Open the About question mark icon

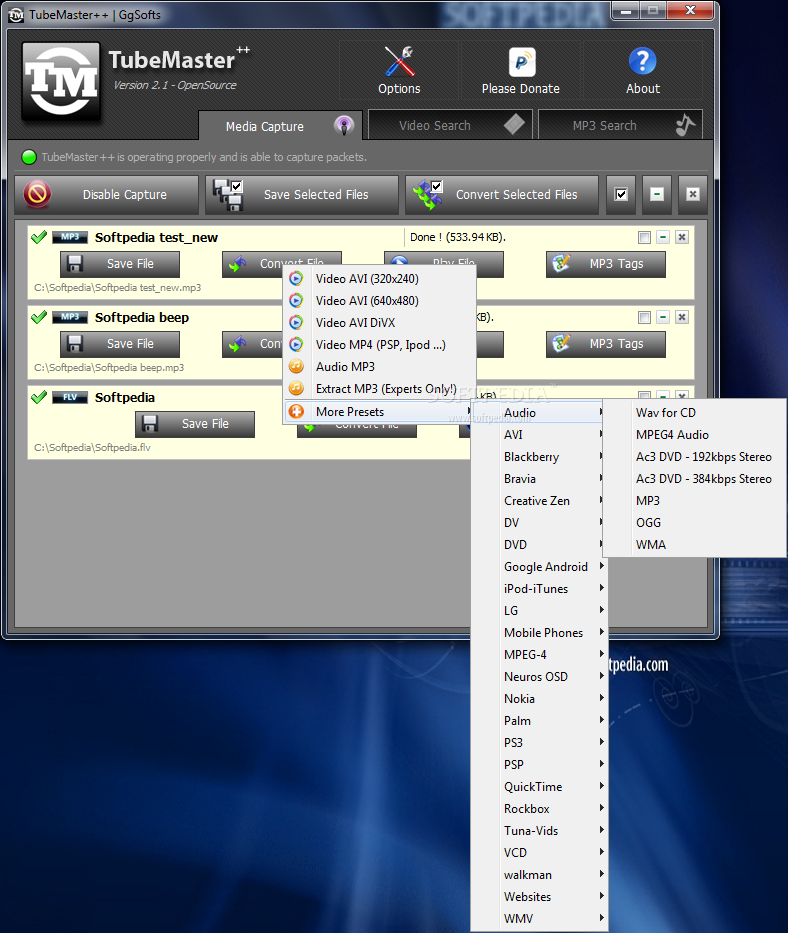point(642,61)
